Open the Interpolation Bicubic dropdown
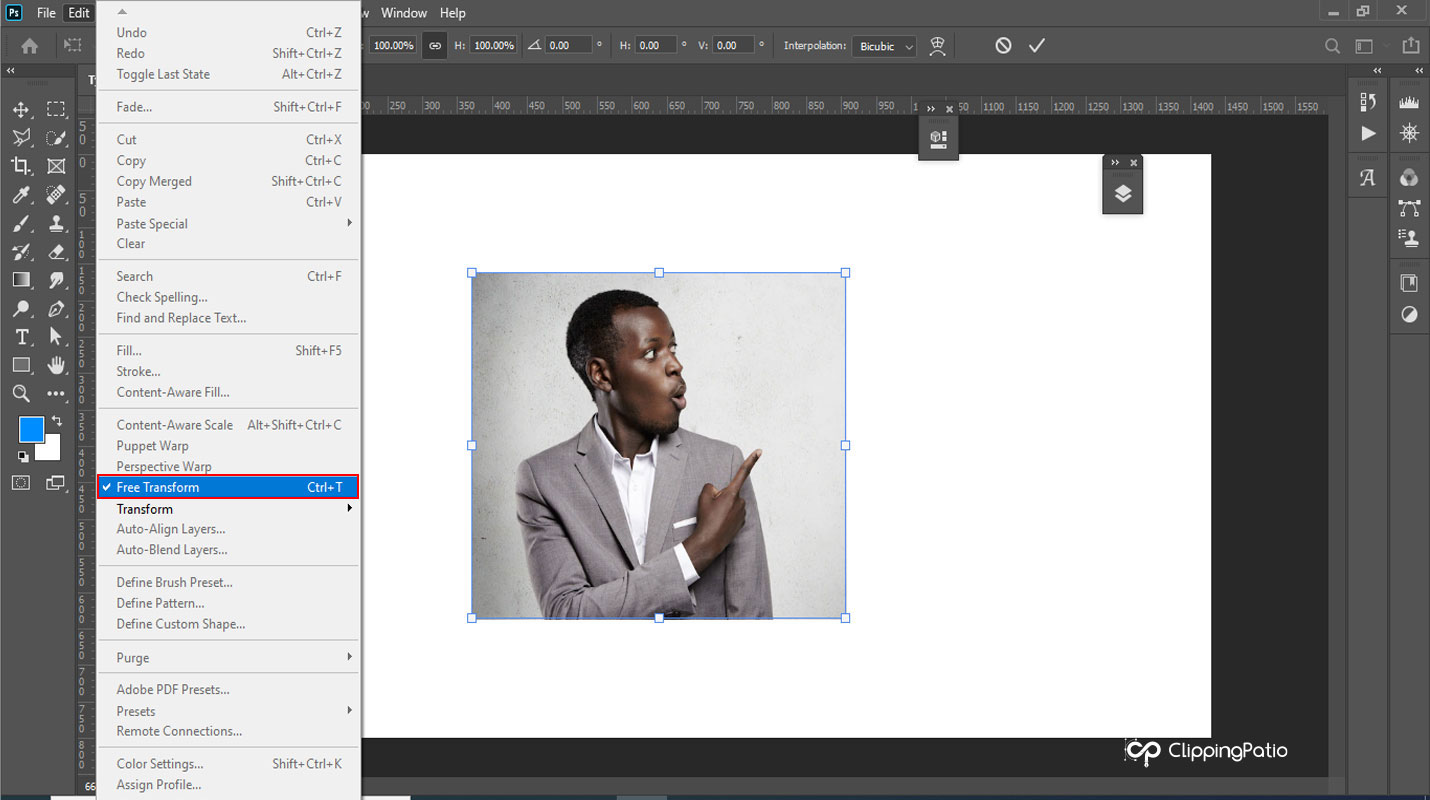 tap(884, 46)
